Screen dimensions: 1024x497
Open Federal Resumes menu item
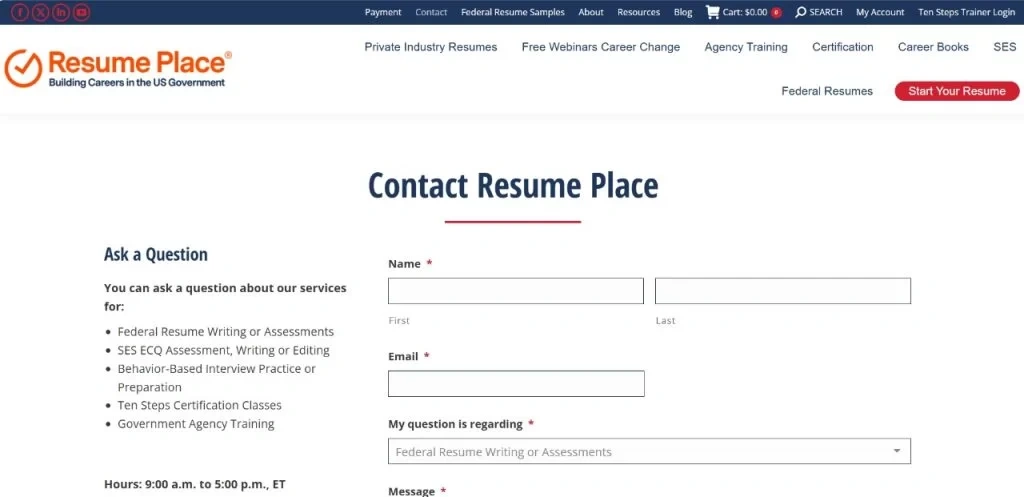[x=827, y=91]
